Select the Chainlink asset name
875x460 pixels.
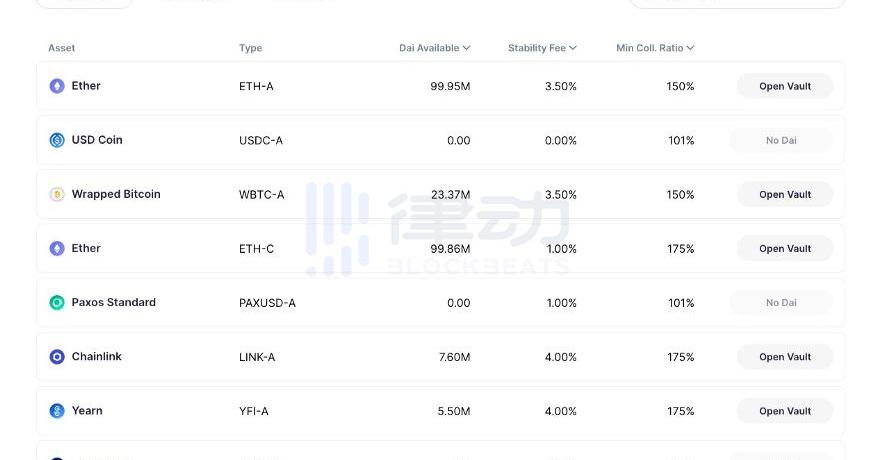pyautogui.click(x=97, y=357)
